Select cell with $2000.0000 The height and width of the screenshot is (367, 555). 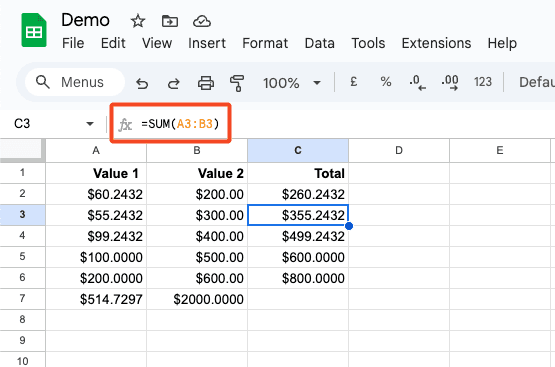point(197,299)
